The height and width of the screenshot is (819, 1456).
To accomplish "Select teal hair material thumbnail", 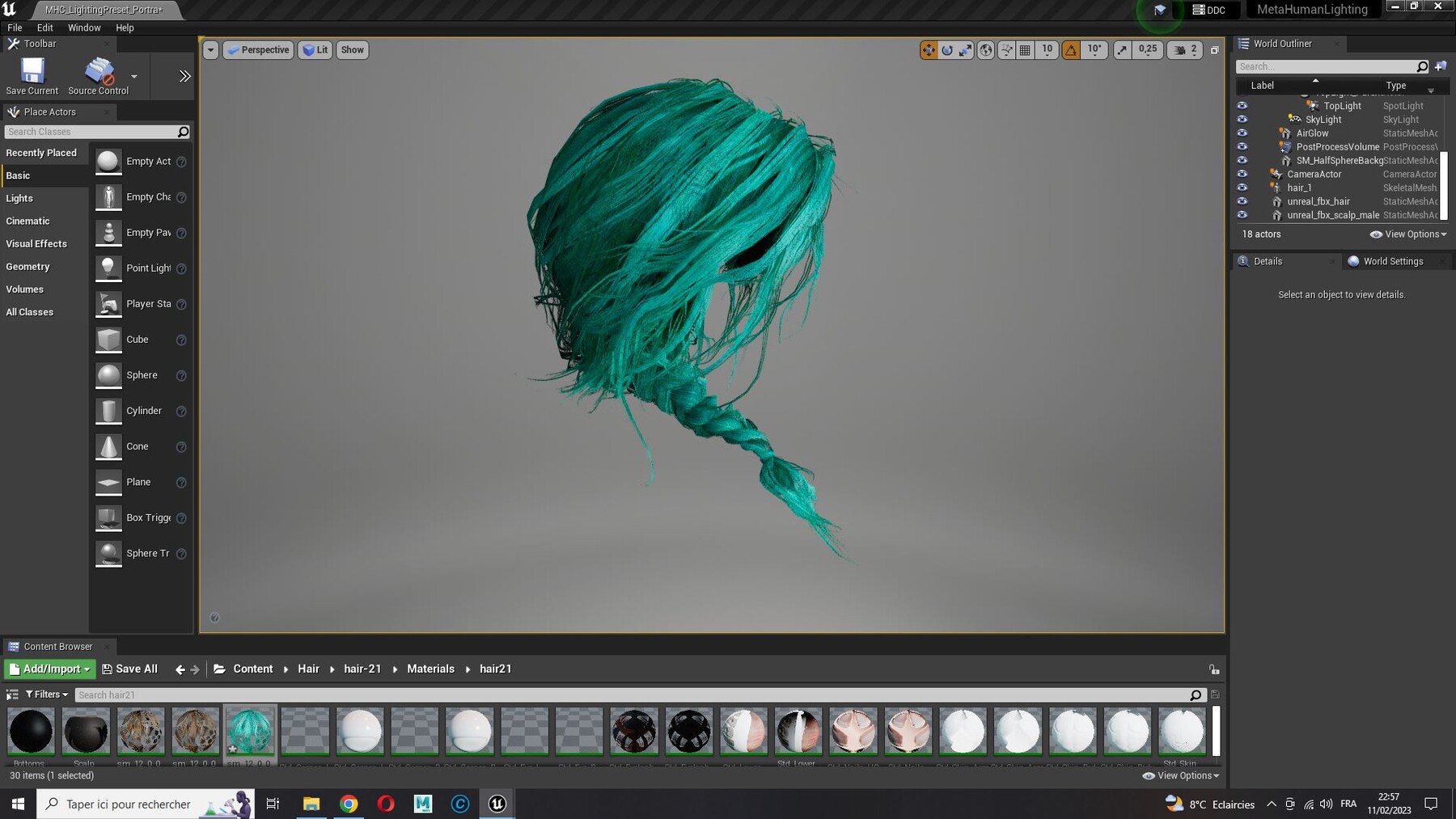I will (x=250, y=731).
